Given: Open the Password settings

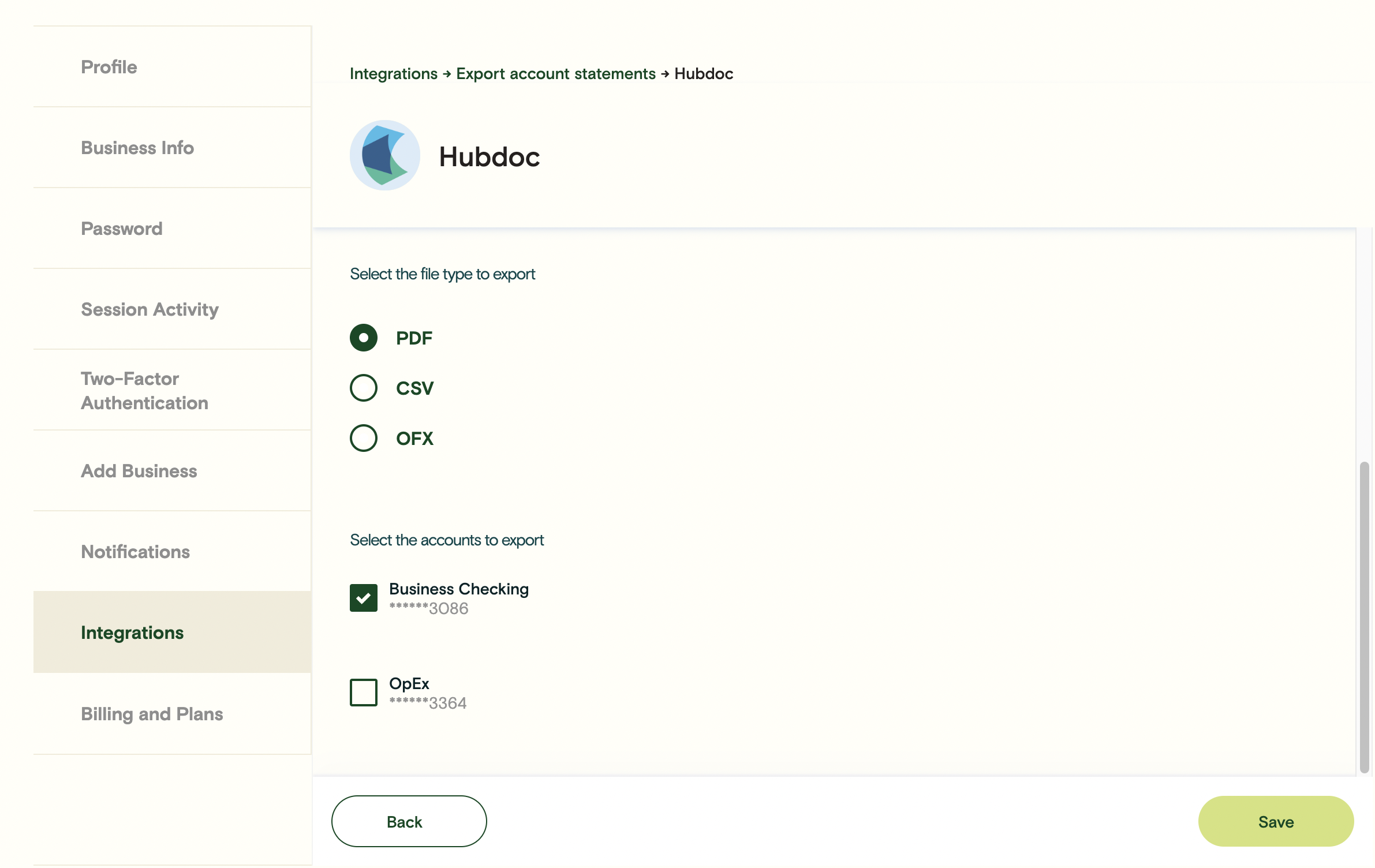Looking at the screenshot, I should [121, 229].
